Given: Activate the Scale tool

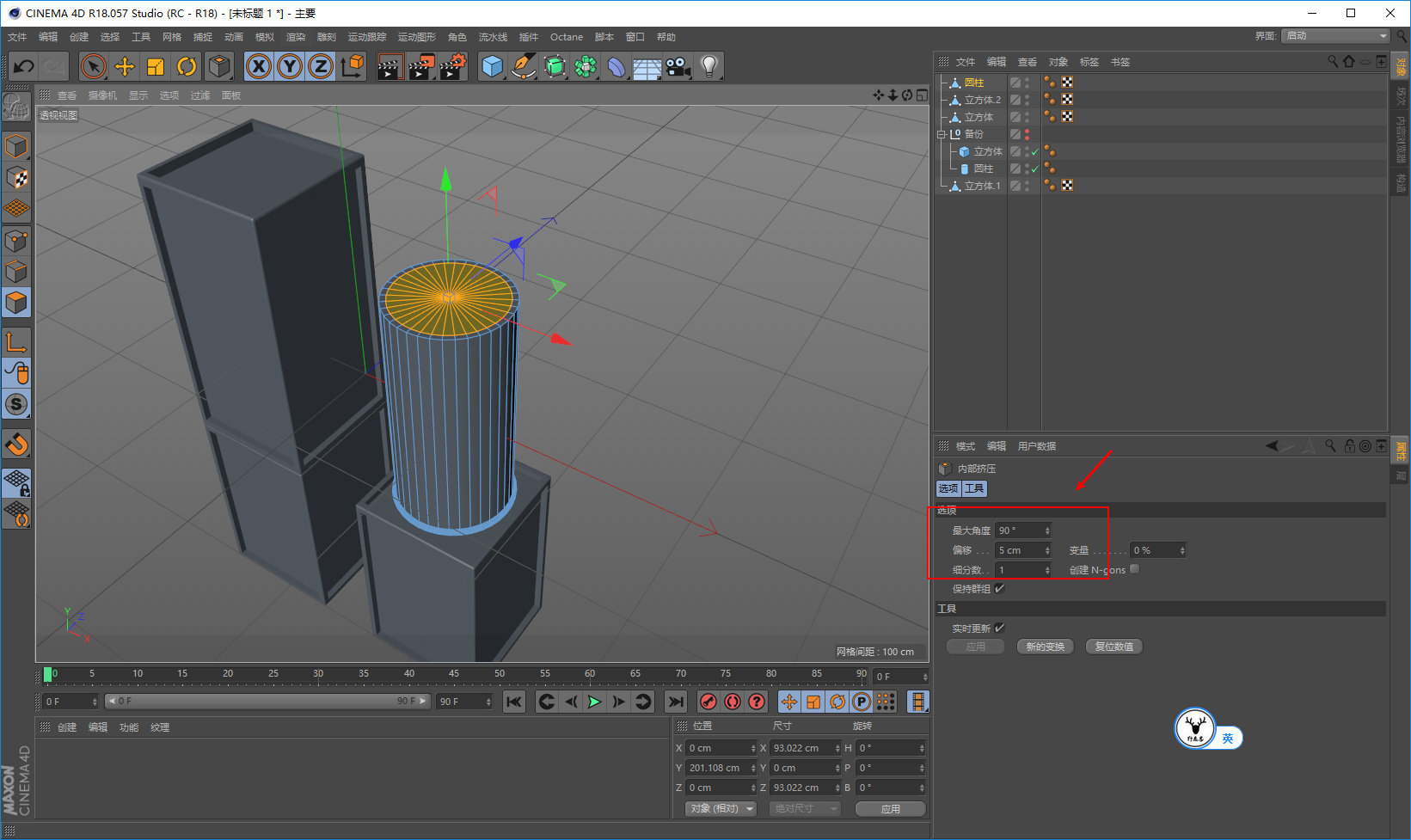Looking at the screenshot, I should pos(156,66).
